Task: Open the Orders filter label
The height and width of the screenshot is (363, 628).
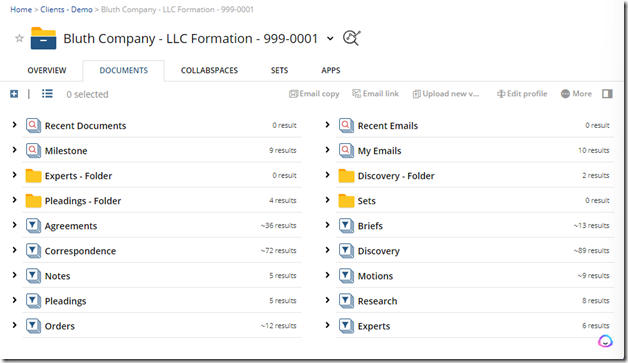Action: click(x=60, y=326)
